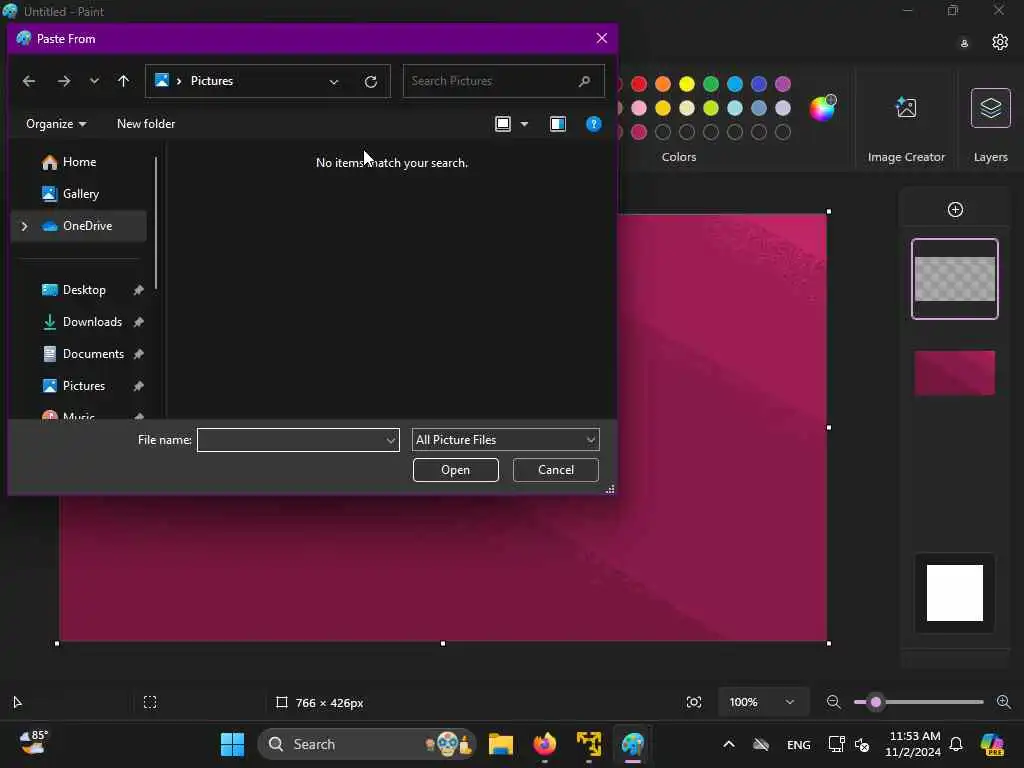This screenshot has width=1024, height=768.
Task: Click the fit to window icon
Action: (x=694, y=702)
